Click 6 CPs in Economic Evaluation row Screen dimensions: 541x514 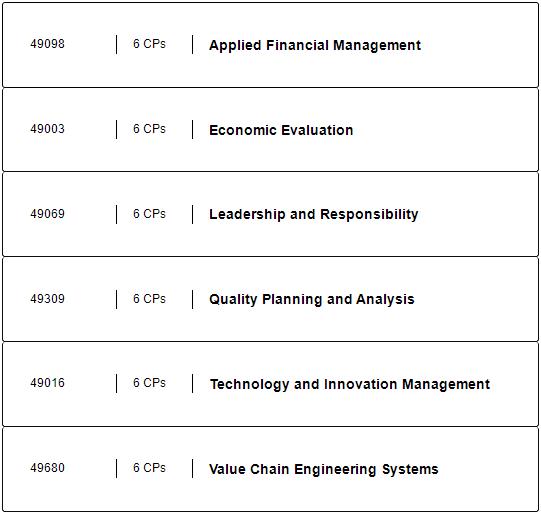coord(149,129)
